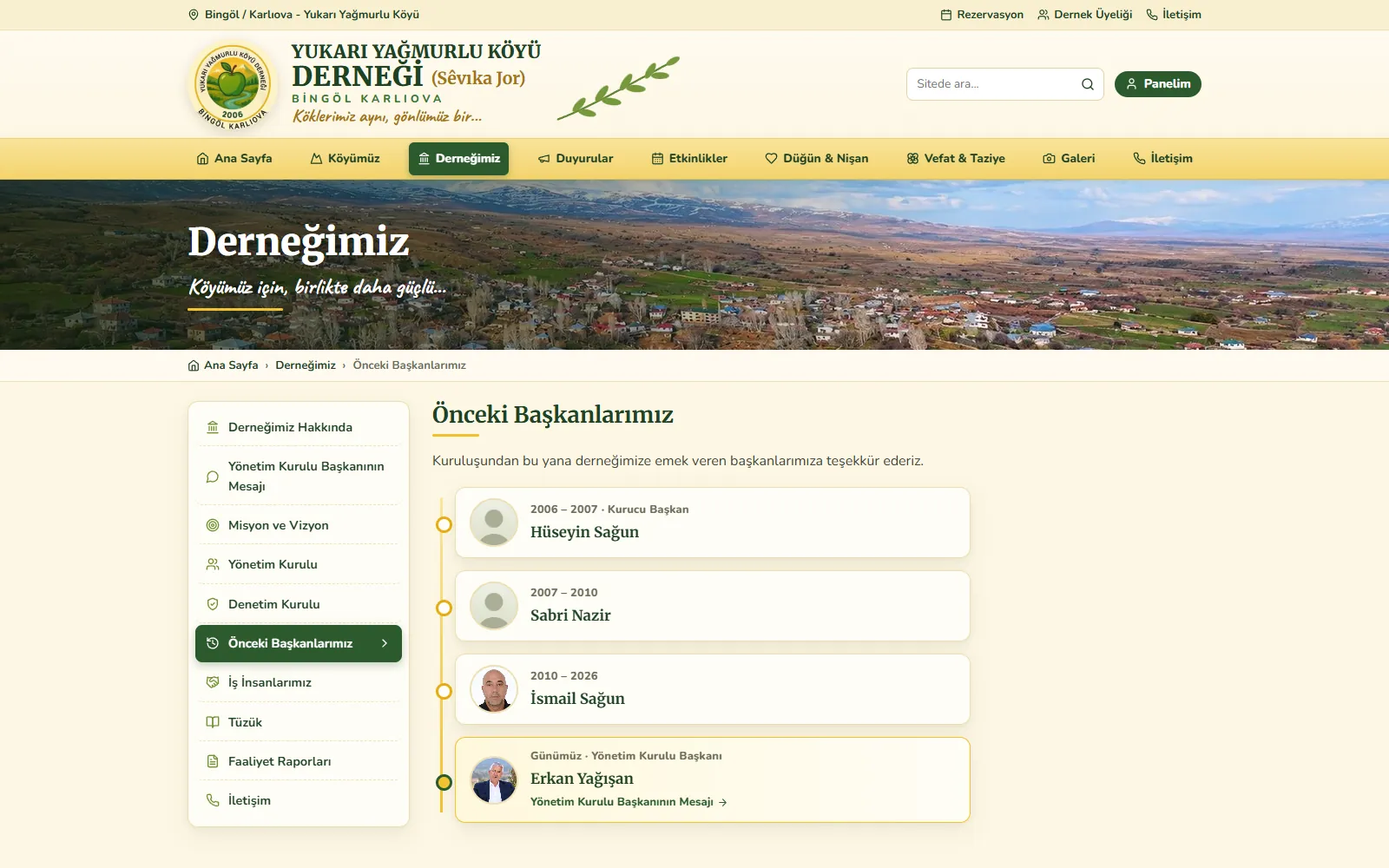Click the Önceki Başkanlarımız page heading
This screenshot has height=868, width=1389.
(553, 415)
